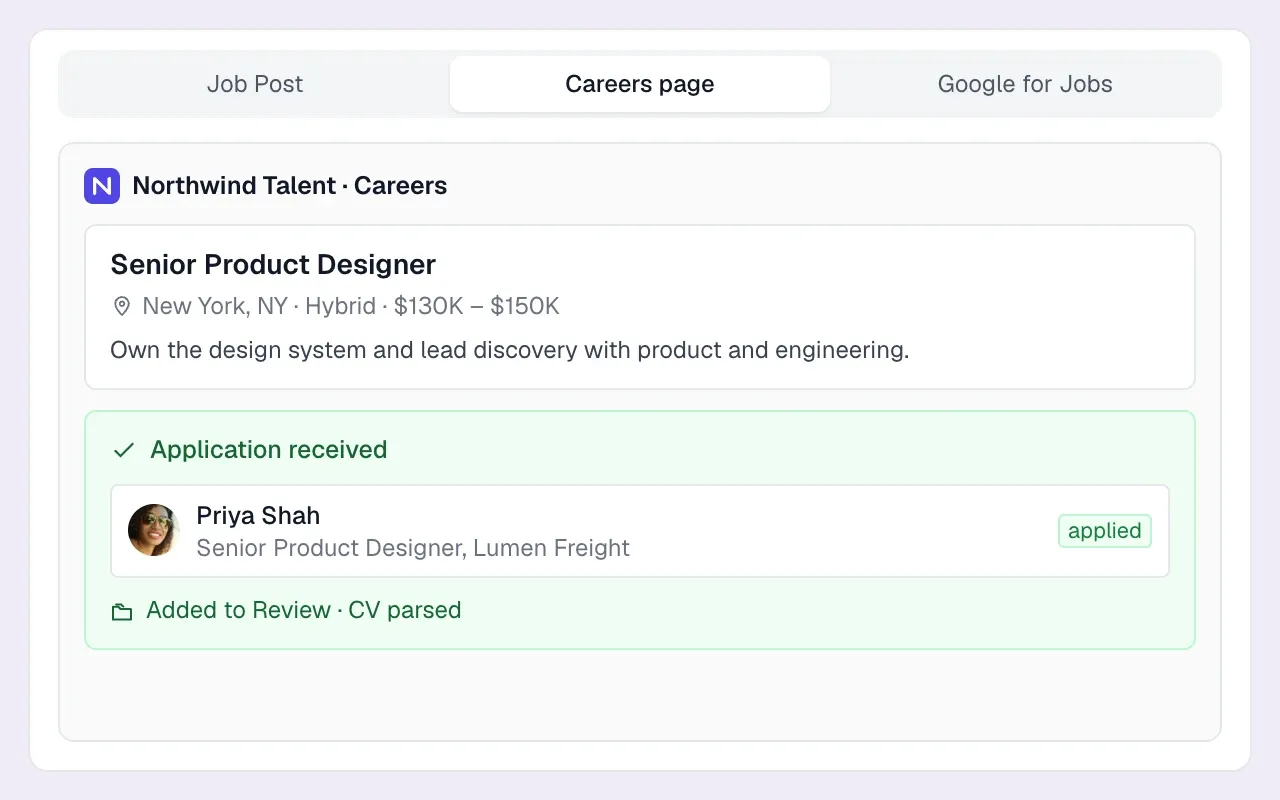This screenshot has width=1280, height=800.
Task: Select the New York salary and location line
Action: coord(351,306)
